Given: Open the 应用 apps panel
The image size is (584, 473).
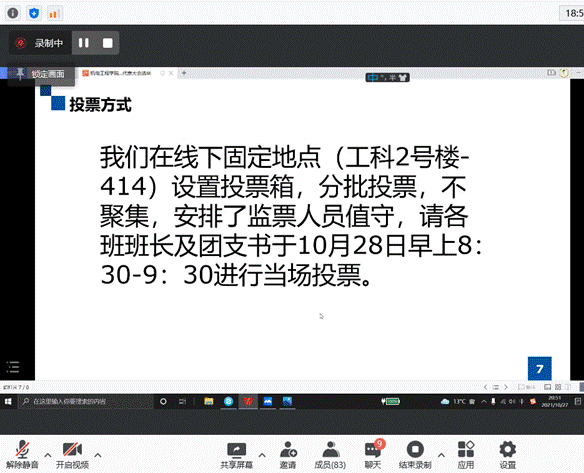Looking at the screenshot, I should click(466, 454).
